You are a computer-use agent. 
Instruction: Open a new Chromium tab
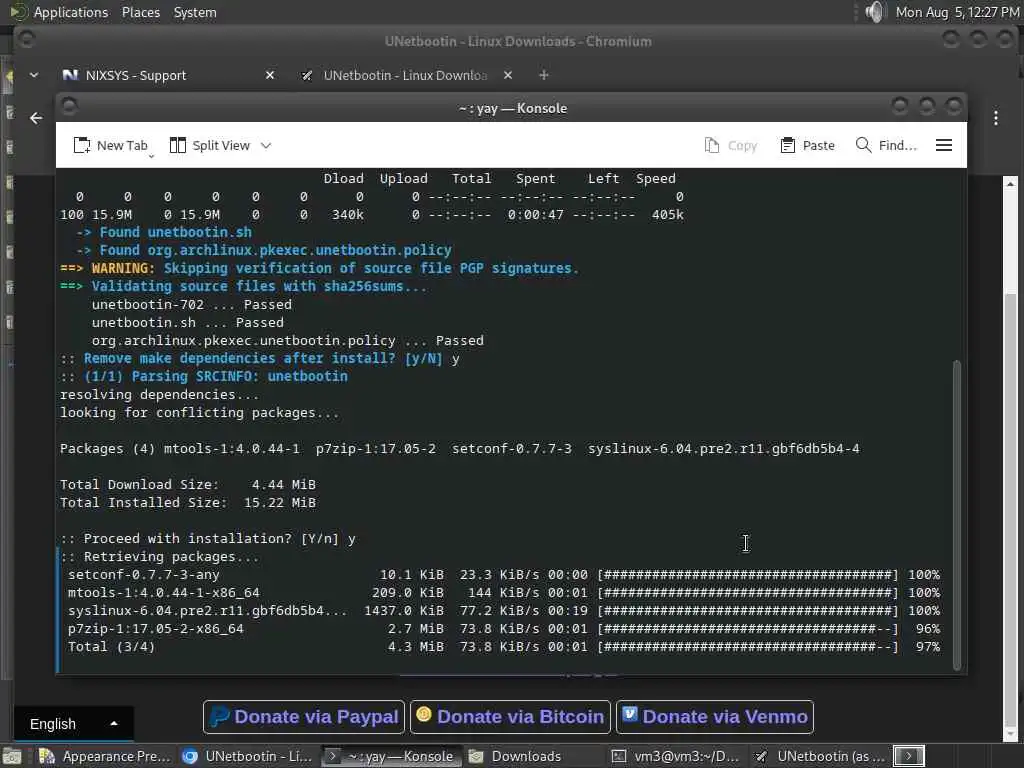tap(543, 75)
